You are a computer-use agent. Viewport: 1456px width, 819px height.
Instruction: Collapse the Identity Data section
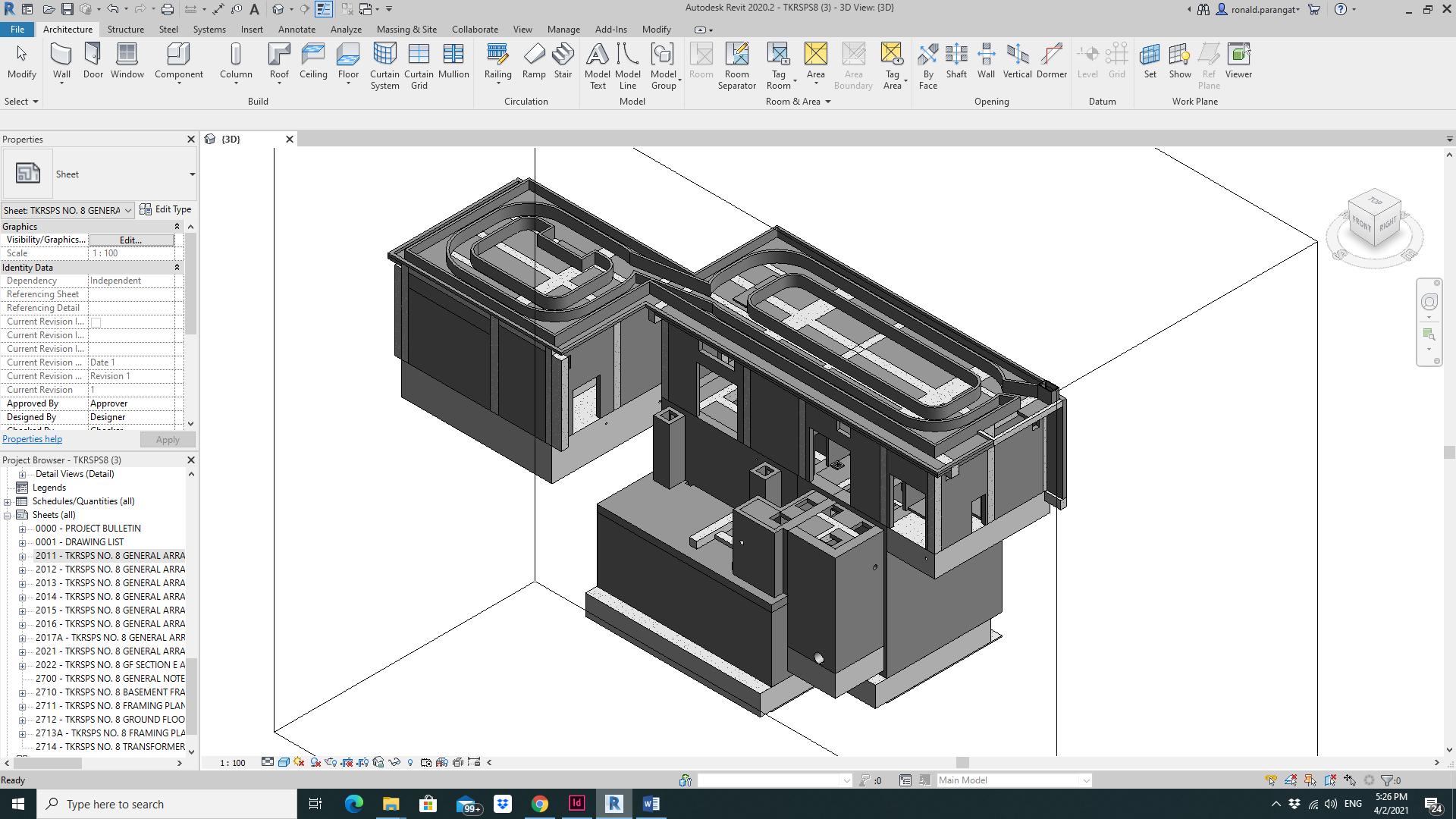tap(177, 268)
